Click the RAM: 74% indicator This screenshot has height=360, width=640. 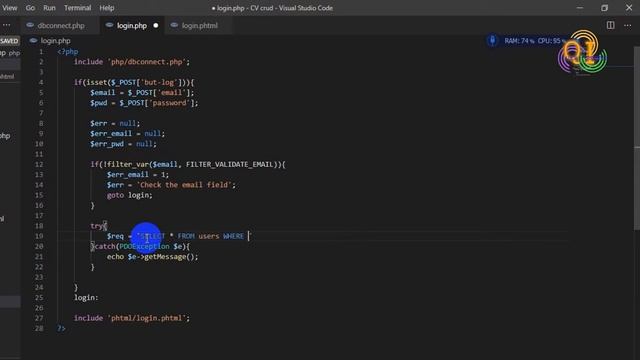click(519, 41)
